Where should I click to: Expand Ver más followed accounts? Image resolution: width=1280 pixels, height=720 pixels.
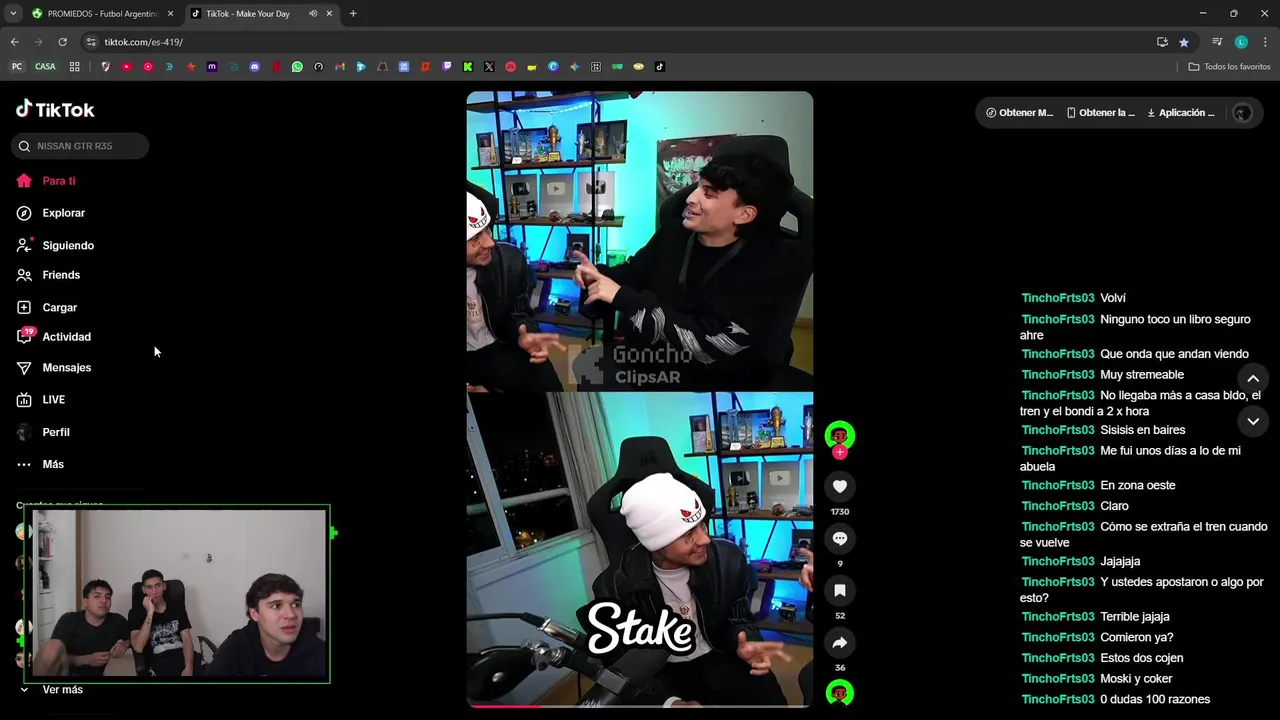pos(51,690)
